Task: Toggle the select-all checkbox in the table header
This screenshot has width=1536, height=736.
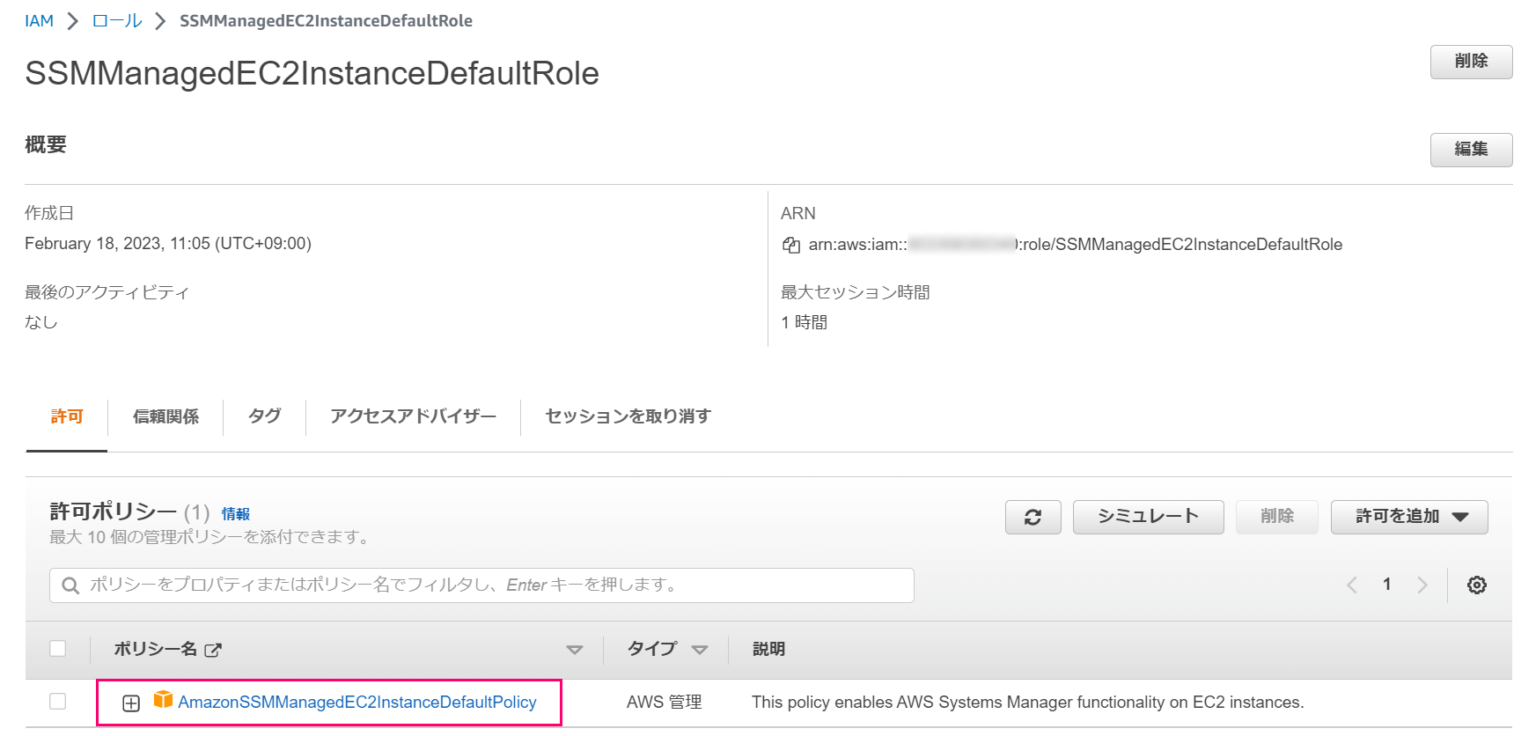Action: (x=57, y=648)
